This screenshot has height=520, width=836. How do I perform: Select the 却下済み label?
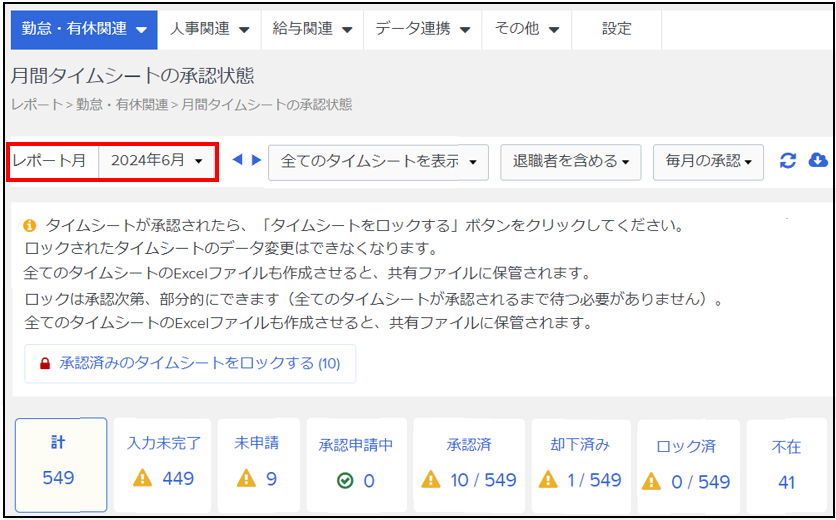coord(580,445)
